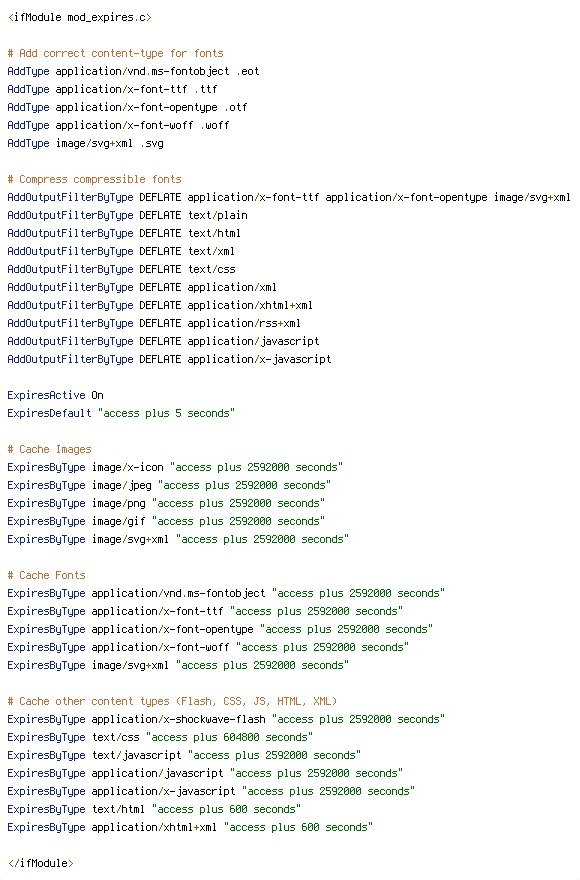Click the ExpiresActive On directive
This screenshot has width=580, height=880.
55,395
